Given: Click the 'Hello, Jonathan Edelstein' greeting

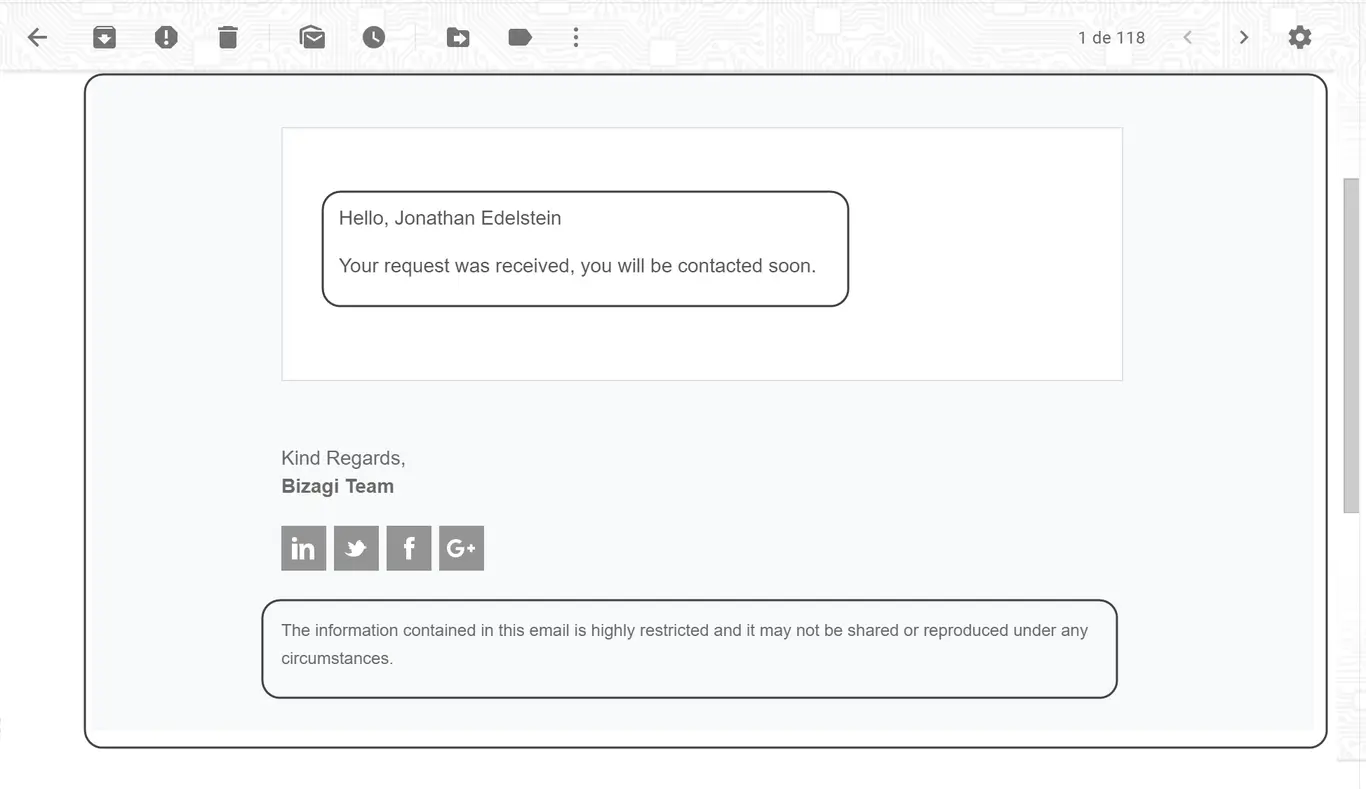Looking at the screenshot, I should click(x=450, y=218).
